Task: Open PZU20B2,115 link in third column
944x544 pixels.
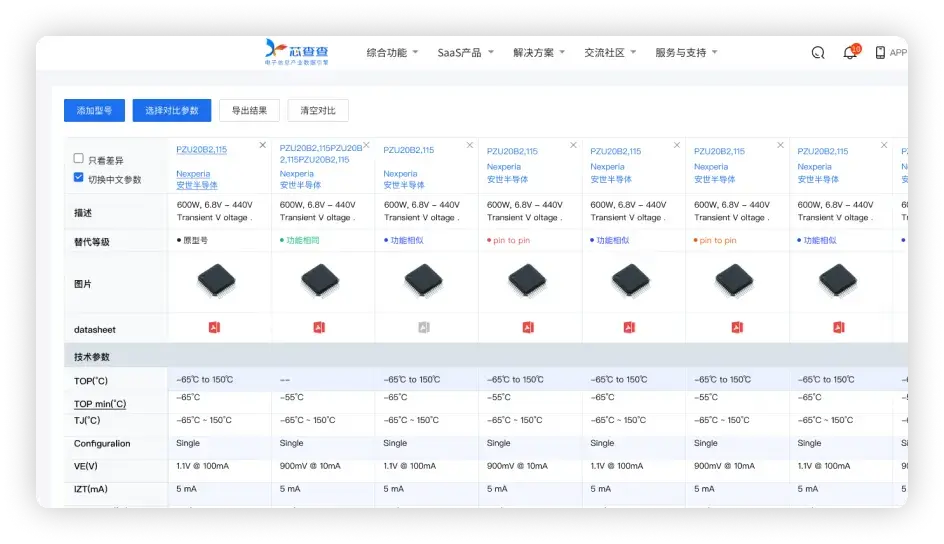Action: pos(409,150)
